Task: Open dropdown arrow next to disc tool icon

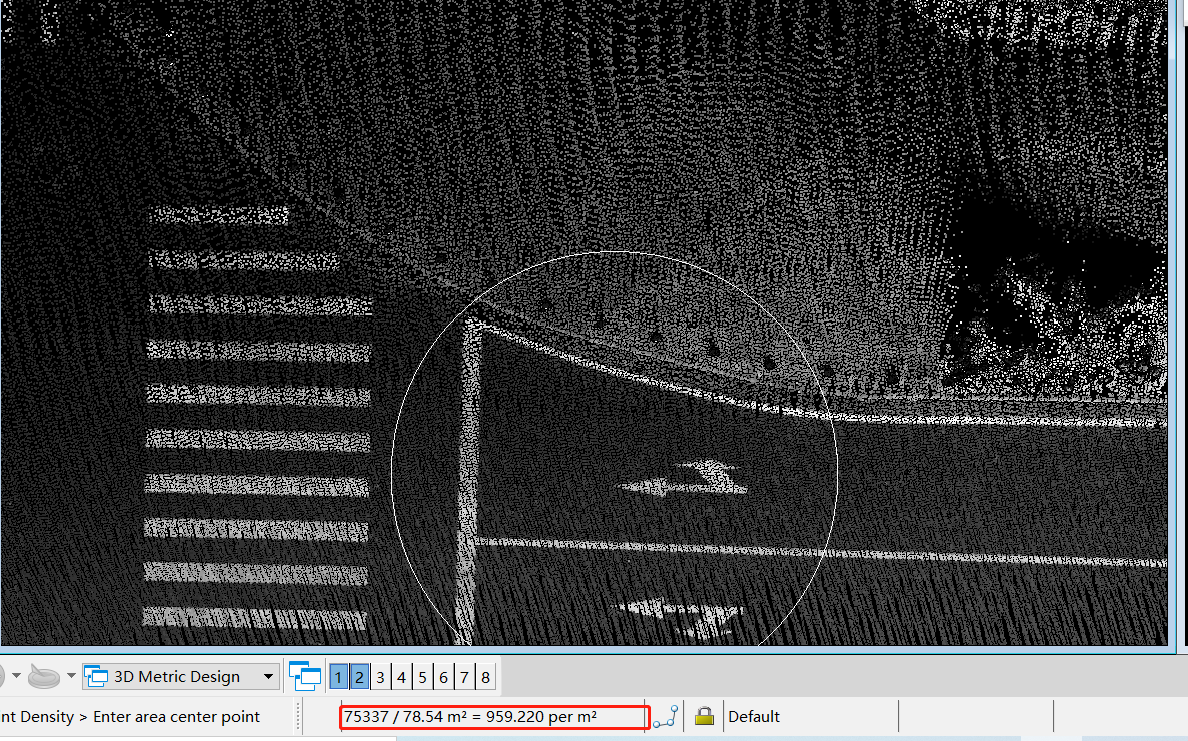Action: [71, 677]
